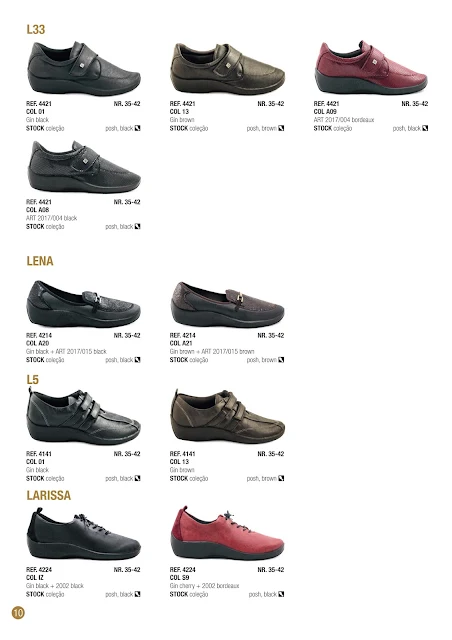Select the LENA brown COL A21 loafer
The width and height of the screenshot is (452, 640).
point(227,304)
